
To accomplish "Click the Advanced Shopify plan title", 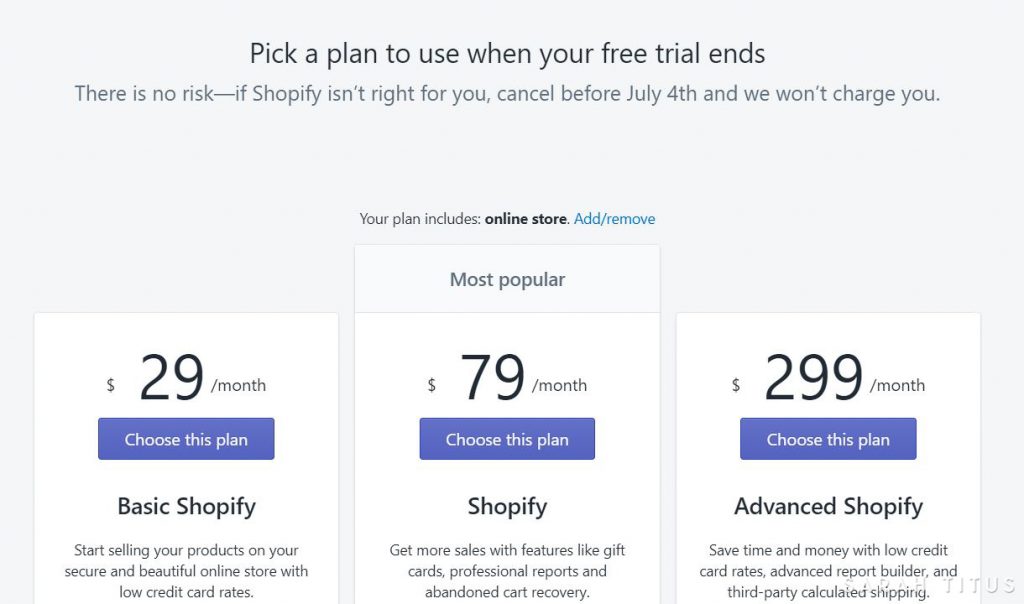I will [828, 506].
